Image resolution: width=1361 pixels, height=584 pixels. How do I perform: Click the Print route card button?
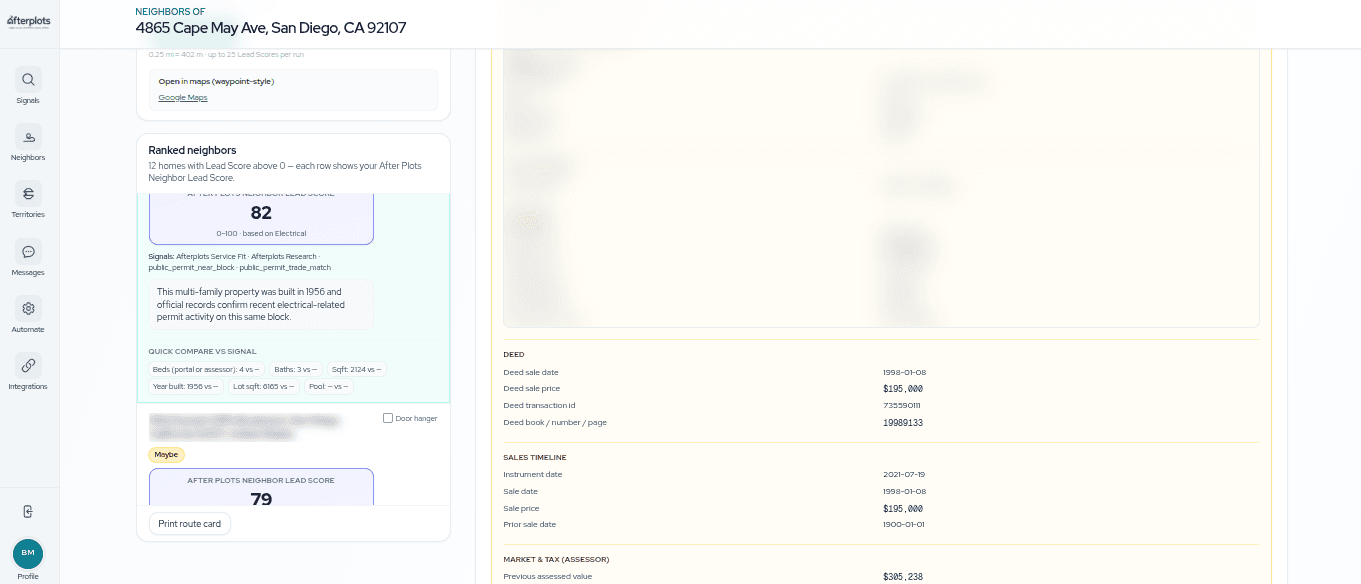coord(190,524)
